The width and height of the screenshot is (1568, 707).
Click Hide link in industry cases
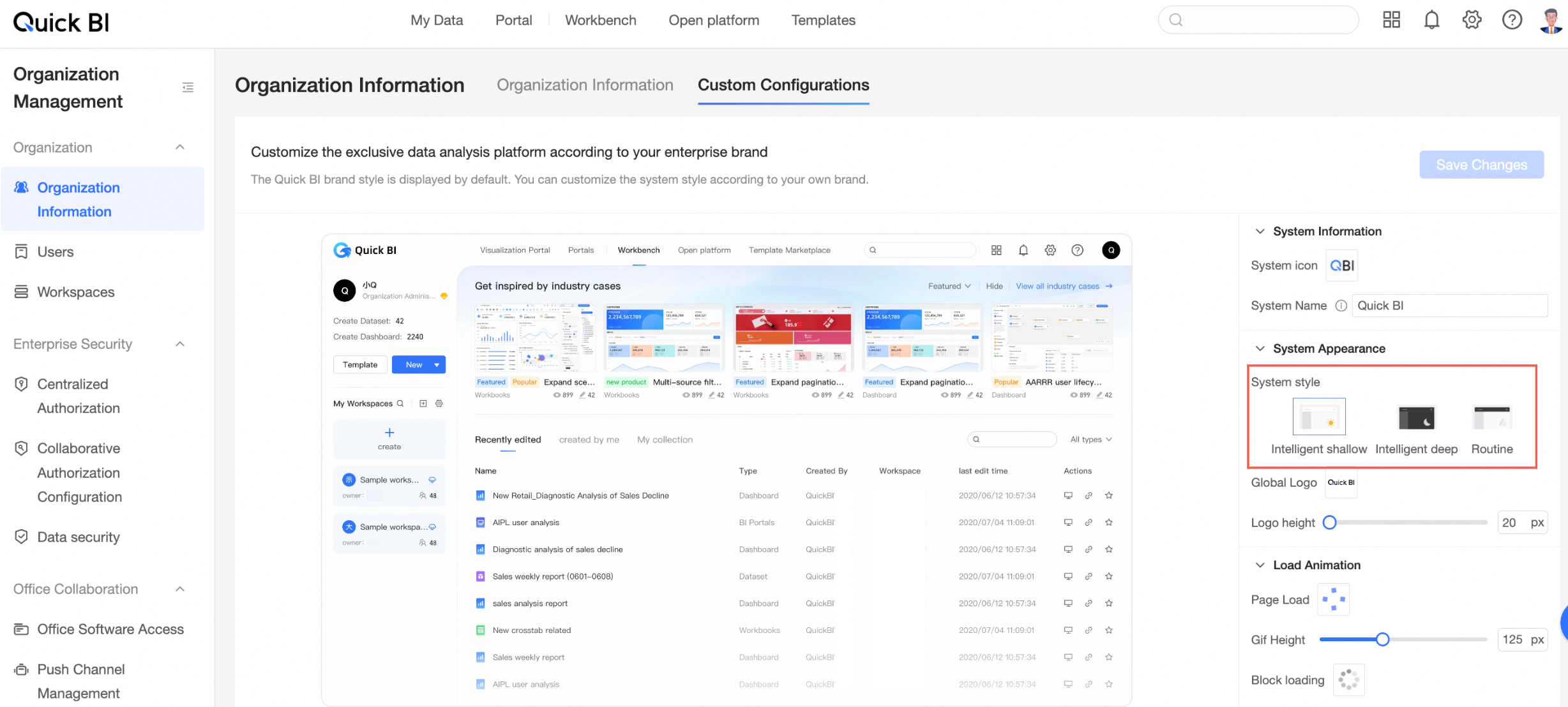click(x=994, y=286)
